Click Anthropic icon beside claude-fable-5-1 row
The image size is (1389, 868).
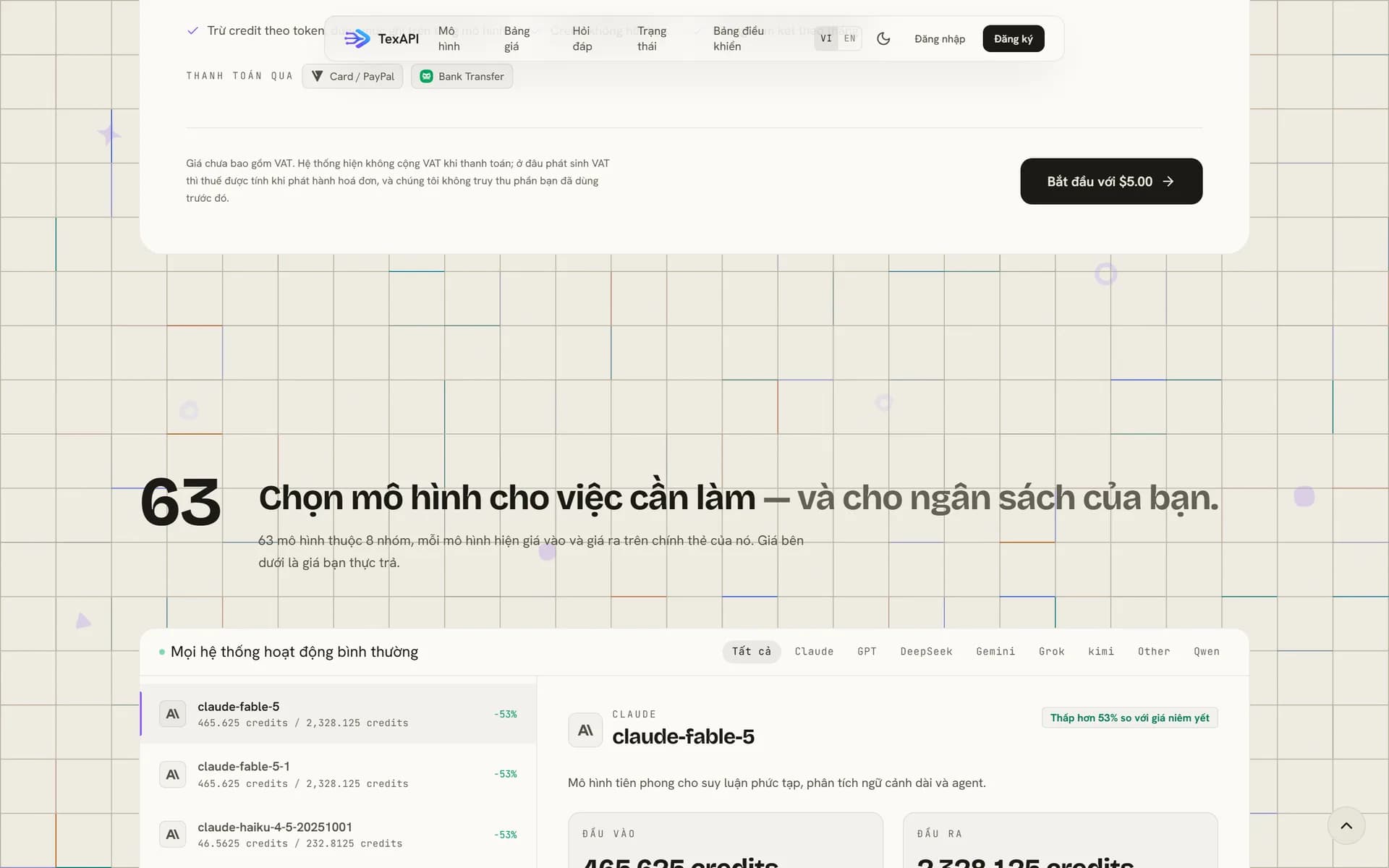click(172, 775)
